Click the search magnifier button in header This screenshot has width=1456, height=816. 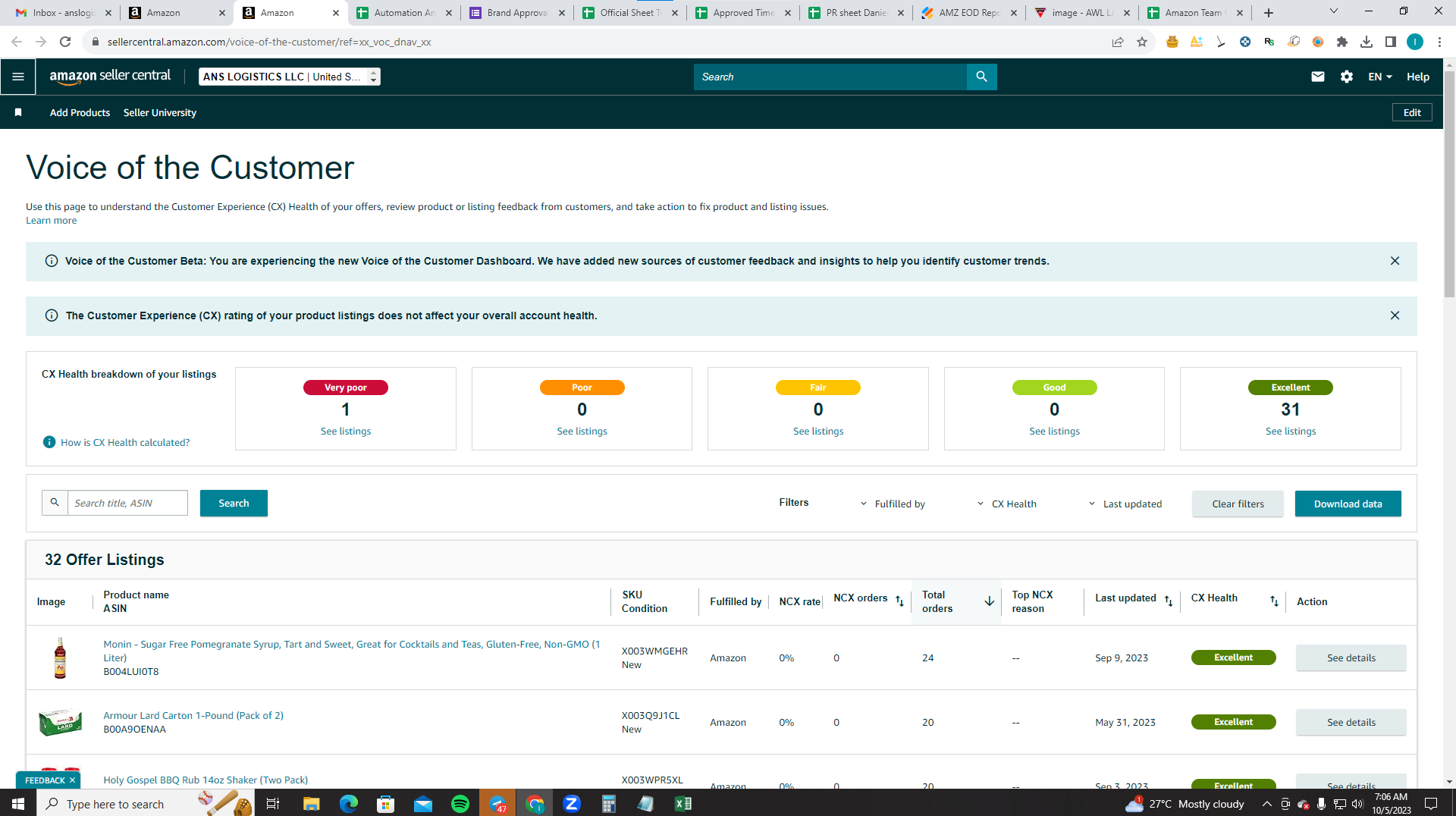[981, 77]
